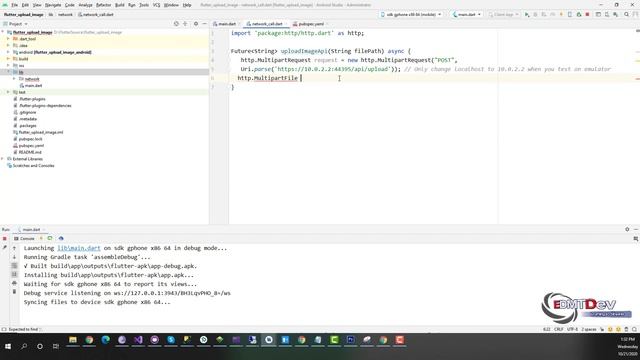The image size is (640, 360).
Task: Click the Console tab in Run panel
Action: point(24,238)
